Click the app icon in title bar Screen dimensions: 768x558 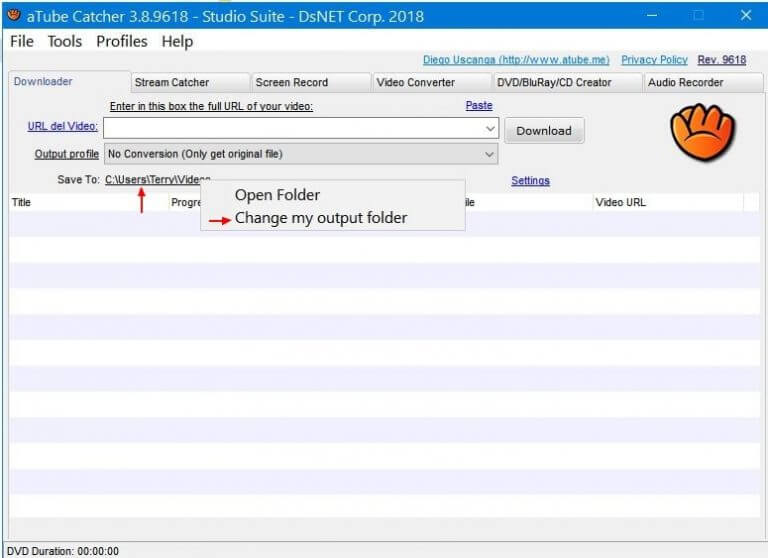14,15
